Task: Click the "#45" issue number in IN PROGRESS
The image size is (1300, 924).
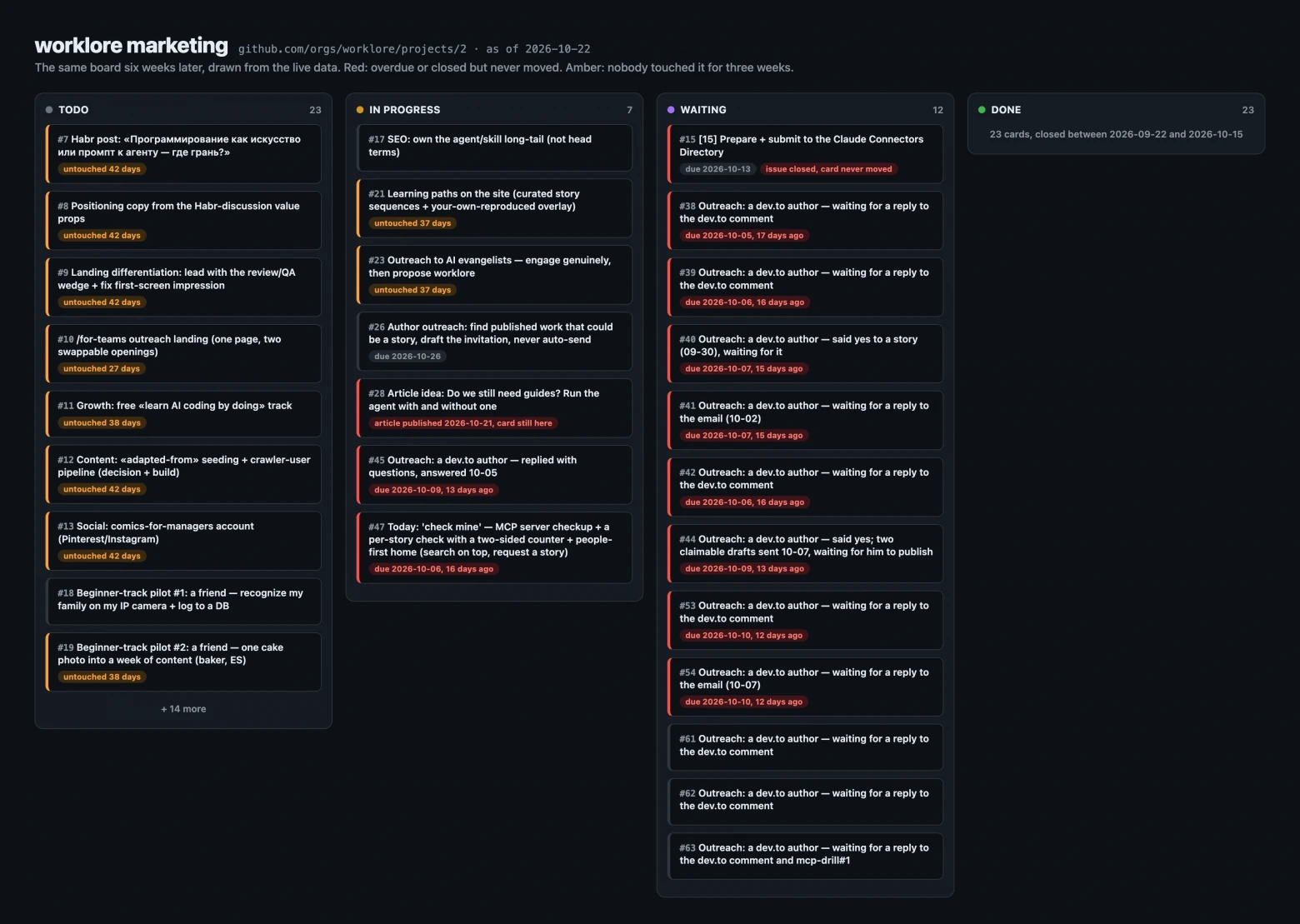Action: (377, 460)
